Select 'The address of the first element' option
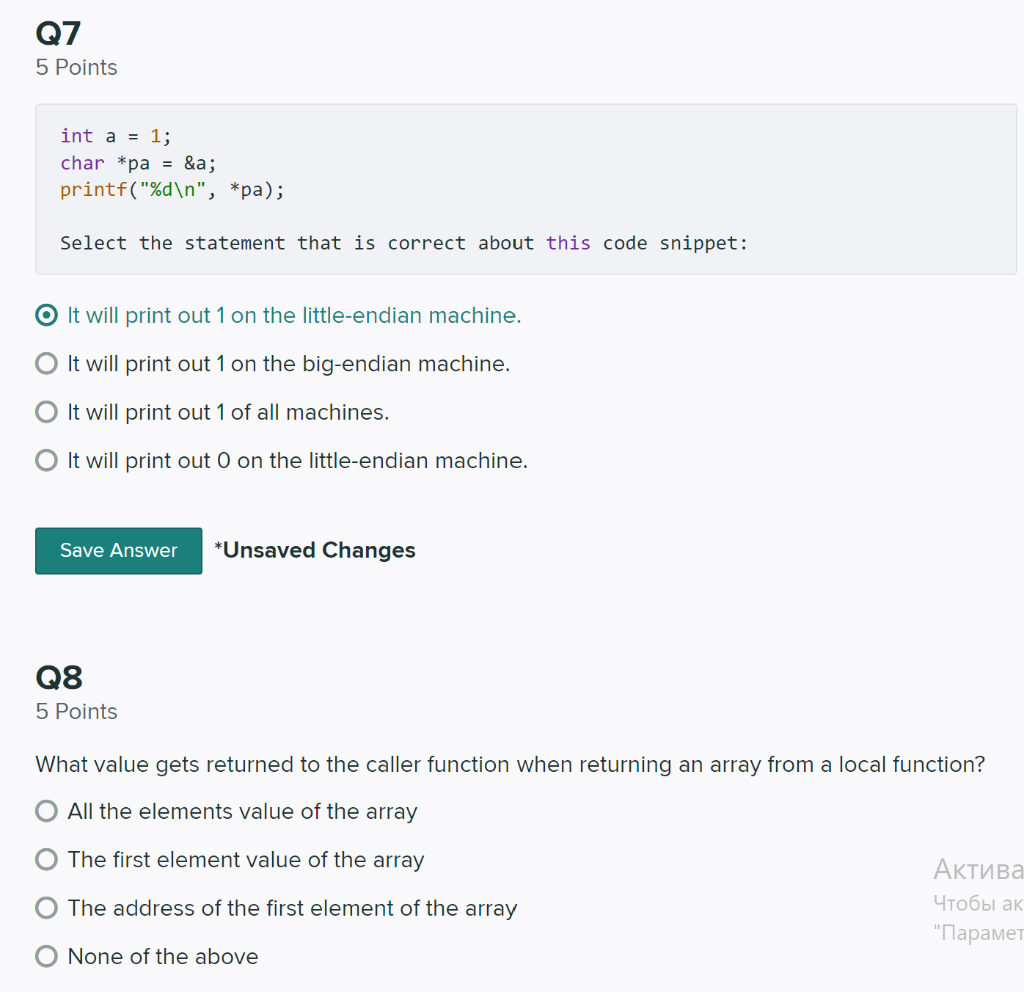 tap(46, 909)
